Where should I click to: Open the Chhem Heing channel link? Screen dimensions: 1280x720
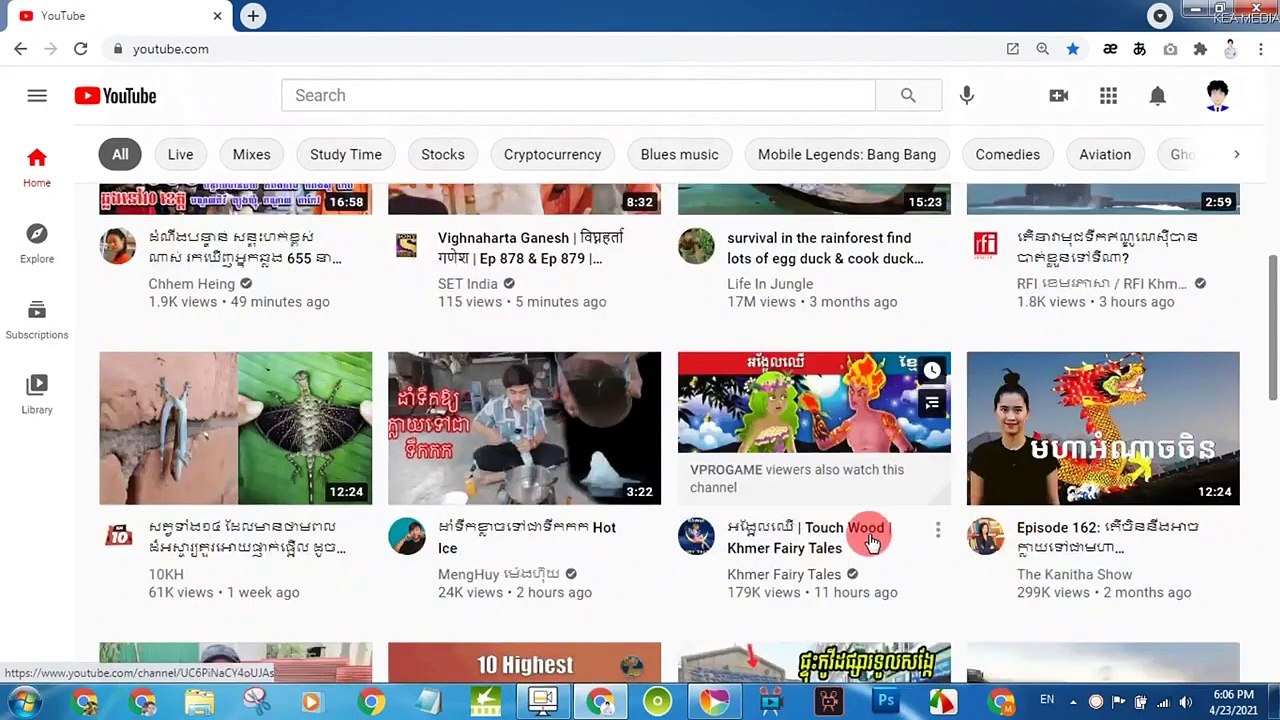pyautogui.click(x=192, y=284)
